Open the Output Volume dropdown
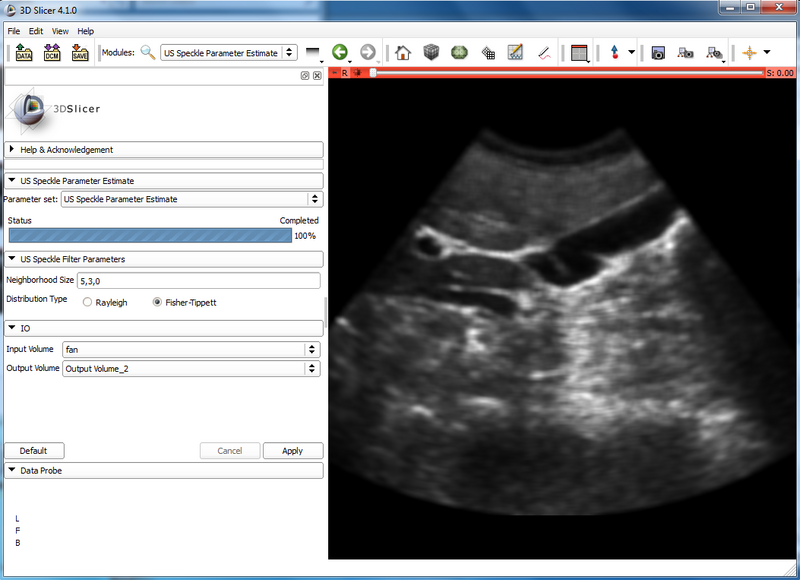The width and height of the screenshot is (800, 580). coord(190,369)
